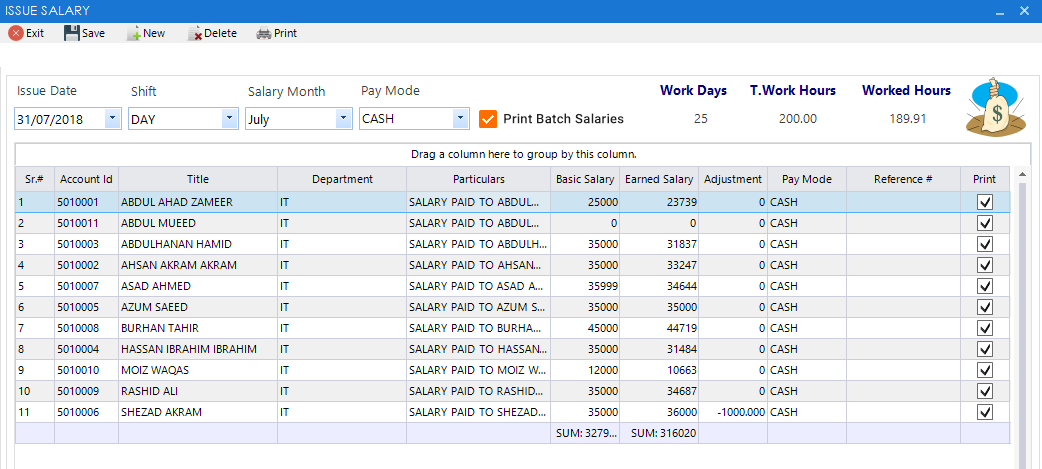Select the BURHAN TAHIR row

click(x=196, y=328)
